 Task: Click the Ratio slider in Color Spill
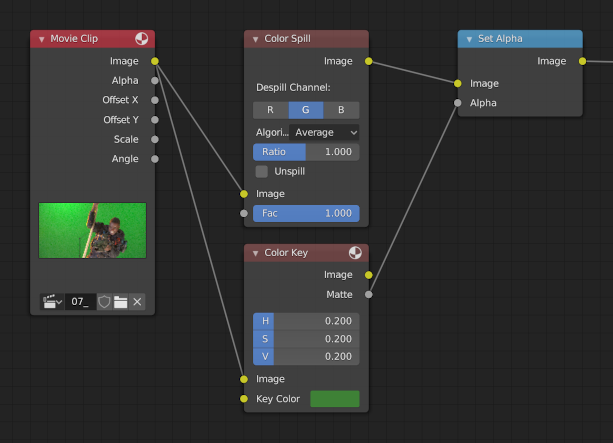[x=306, y=152]
